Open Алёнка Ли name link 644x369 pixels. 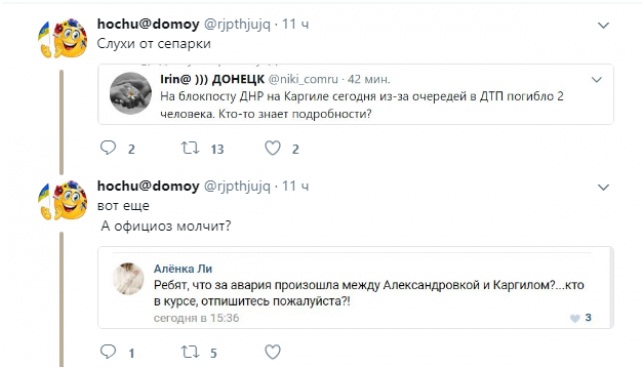183,269
